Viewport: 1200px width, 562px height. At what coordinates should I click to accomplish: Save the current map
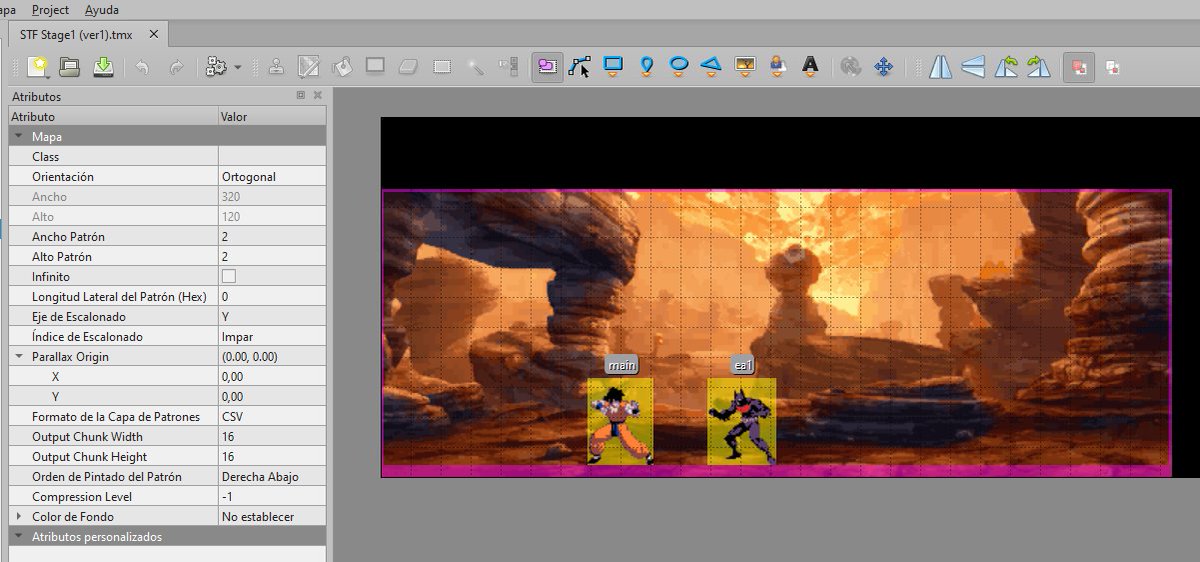(x=103, y=67)
